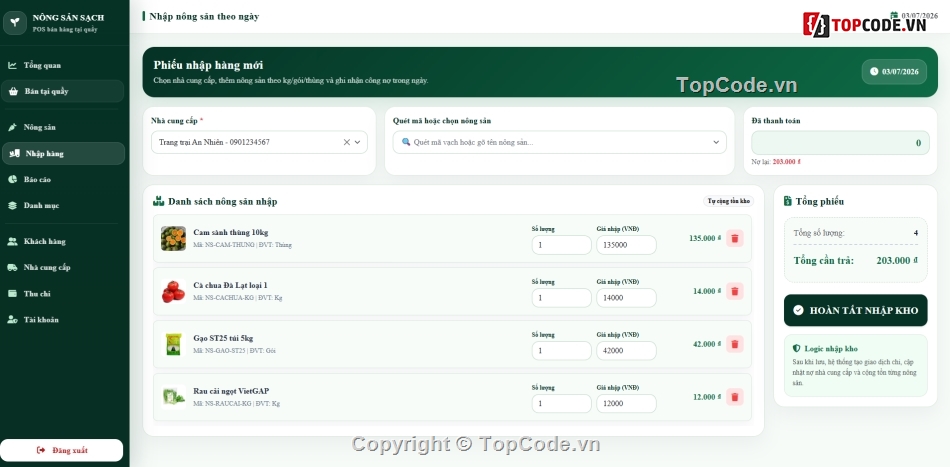Screen dimensions: 950x467
Task: Edit import price 12000 for Rau cải ngọt
Action: point(626,403)
